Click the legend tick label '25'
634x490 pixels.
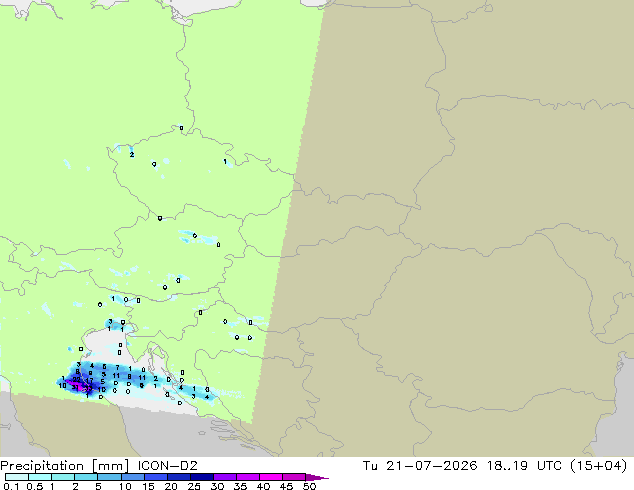[x=194, y=486]
